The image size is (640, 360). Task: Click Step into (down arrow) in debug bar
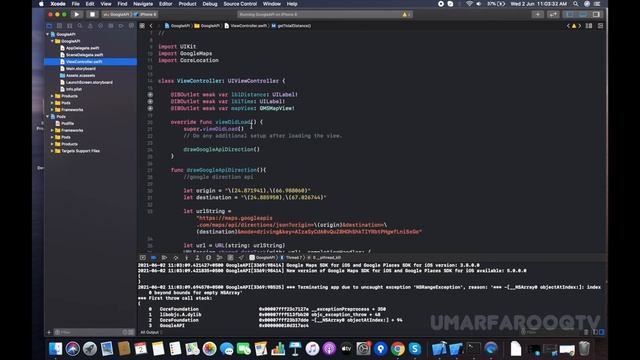click(187, 258)
